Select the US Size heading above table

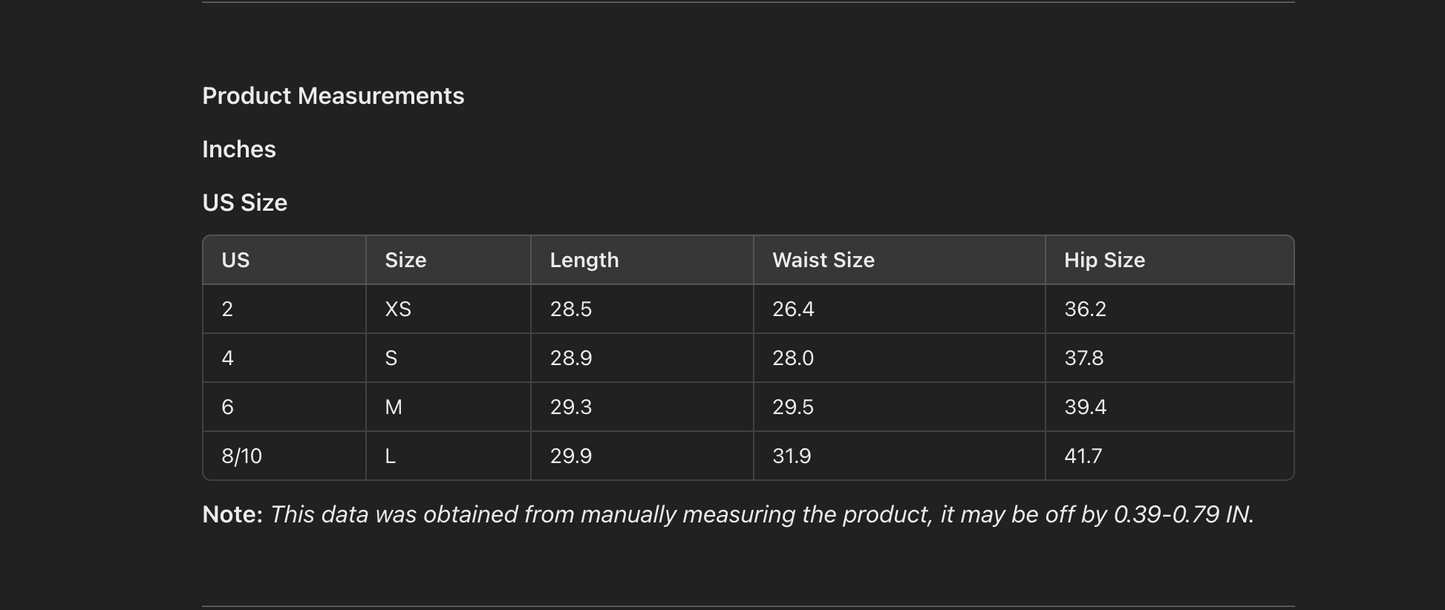pos(245,203)
